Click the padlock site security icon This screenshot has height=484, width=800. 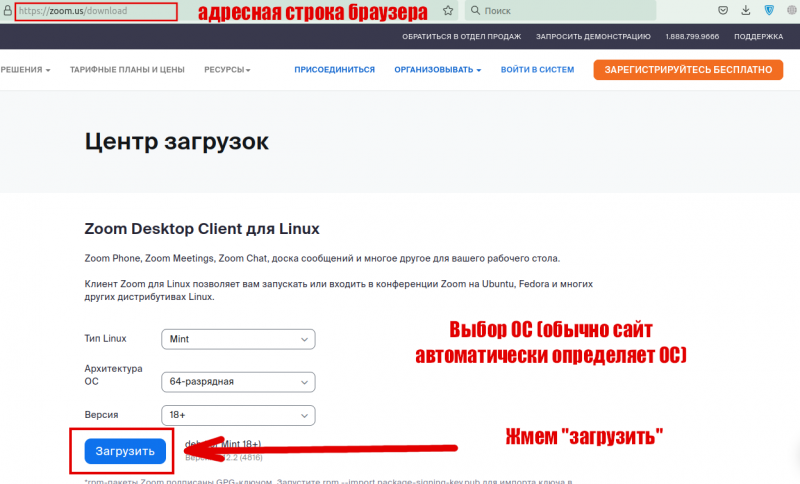click(x=7, y=11)
